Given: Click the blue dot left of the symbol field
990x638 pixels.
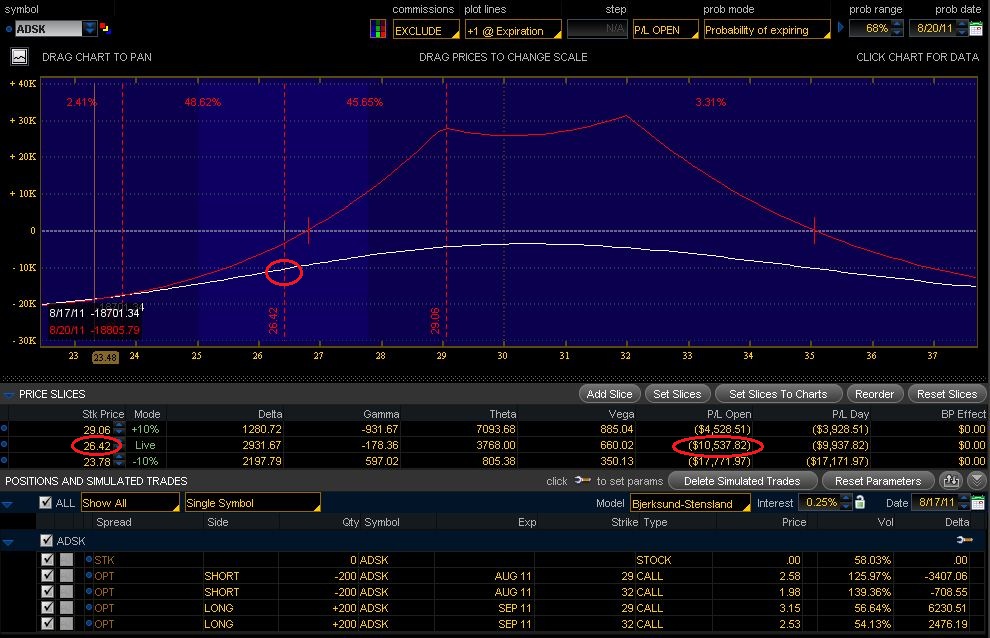Looking at the screenshot, I should [8, 29].
